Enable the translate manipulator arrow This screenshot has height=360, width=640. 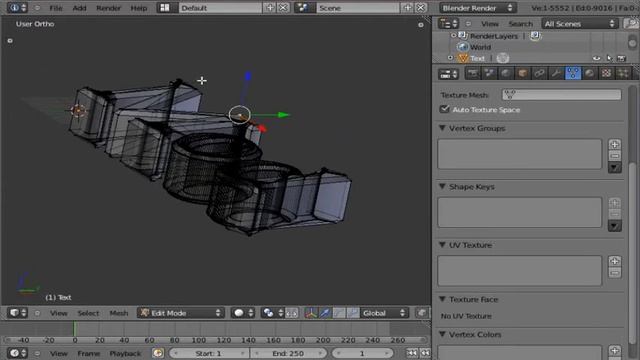tap(325, 313)
